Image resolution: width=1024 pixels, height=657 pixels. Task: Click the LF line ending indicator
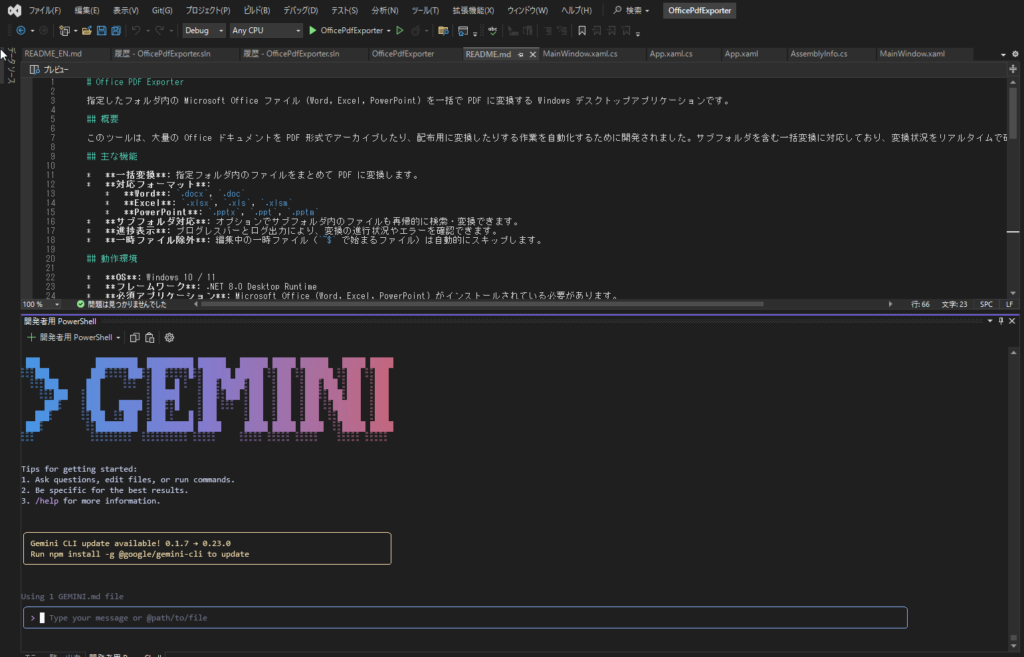pos(1009,303)
